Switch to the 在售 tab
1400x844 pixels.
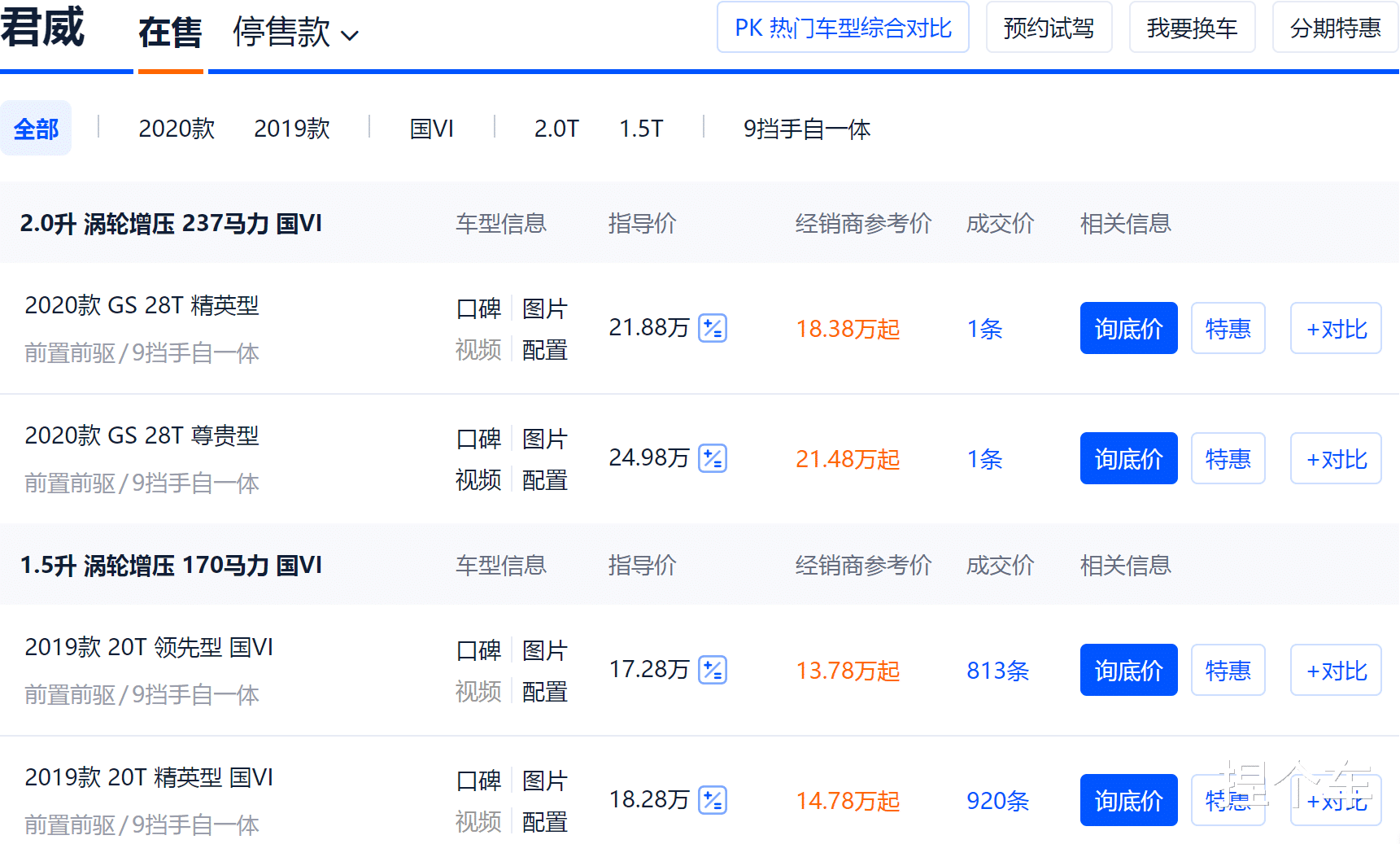(169, 33)
